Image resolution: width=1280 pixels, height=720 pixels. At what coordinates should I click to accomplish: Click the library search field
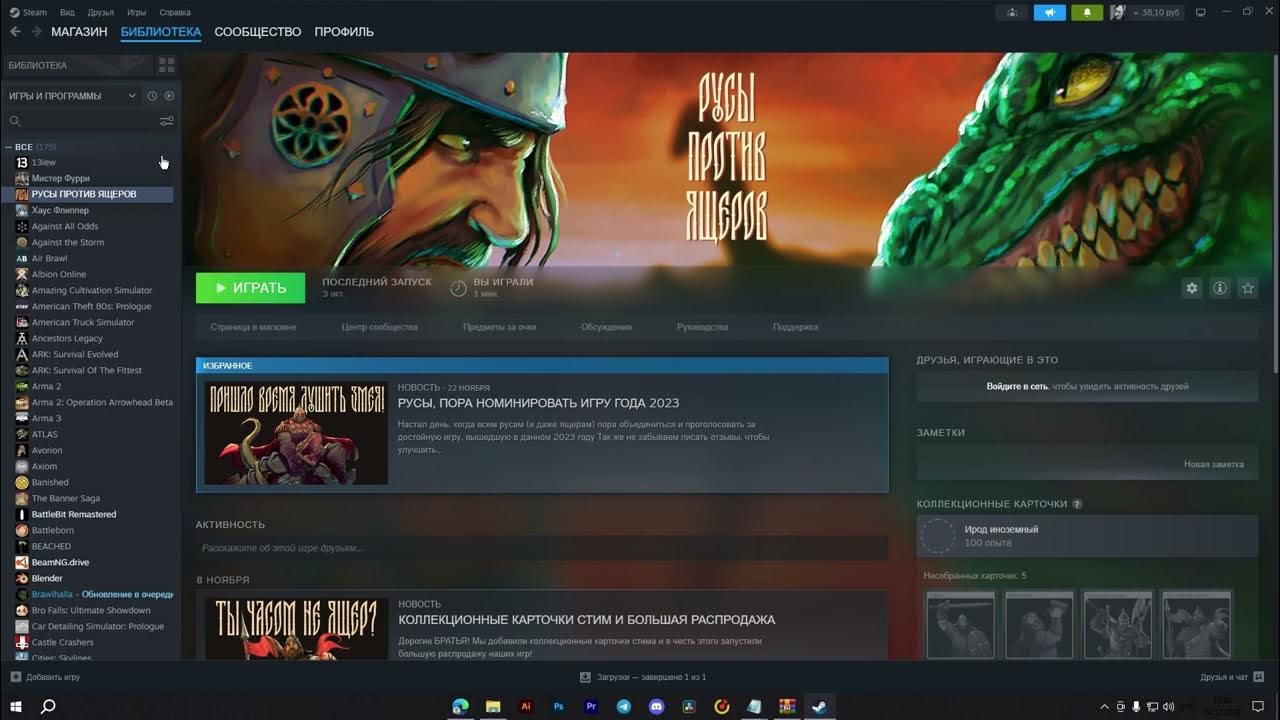point(82,121)
